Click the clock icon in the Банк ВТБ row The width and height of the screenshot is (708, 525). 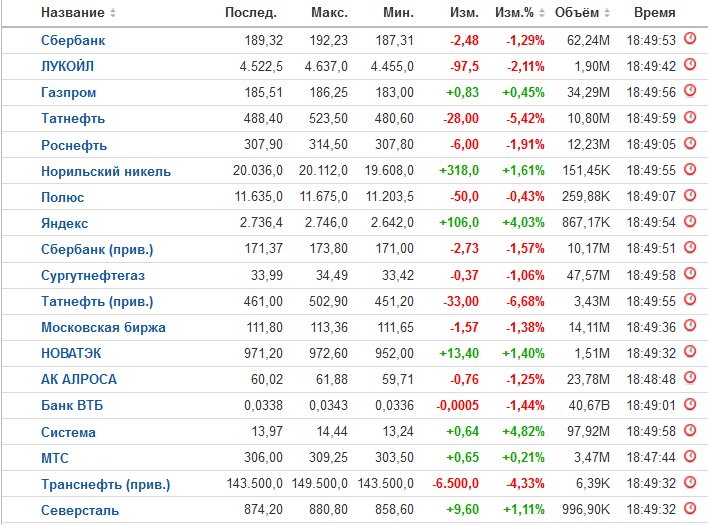point(690,404)
